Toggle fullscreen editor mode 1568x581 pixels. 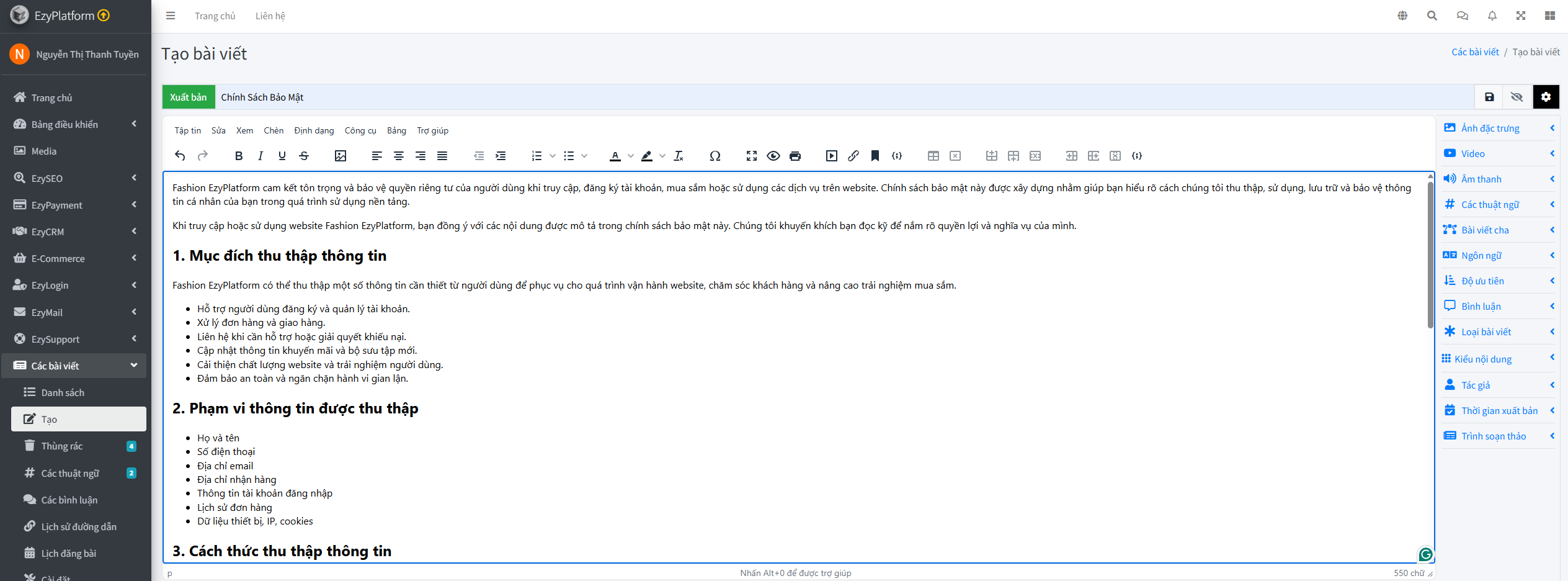click(752, 156)
